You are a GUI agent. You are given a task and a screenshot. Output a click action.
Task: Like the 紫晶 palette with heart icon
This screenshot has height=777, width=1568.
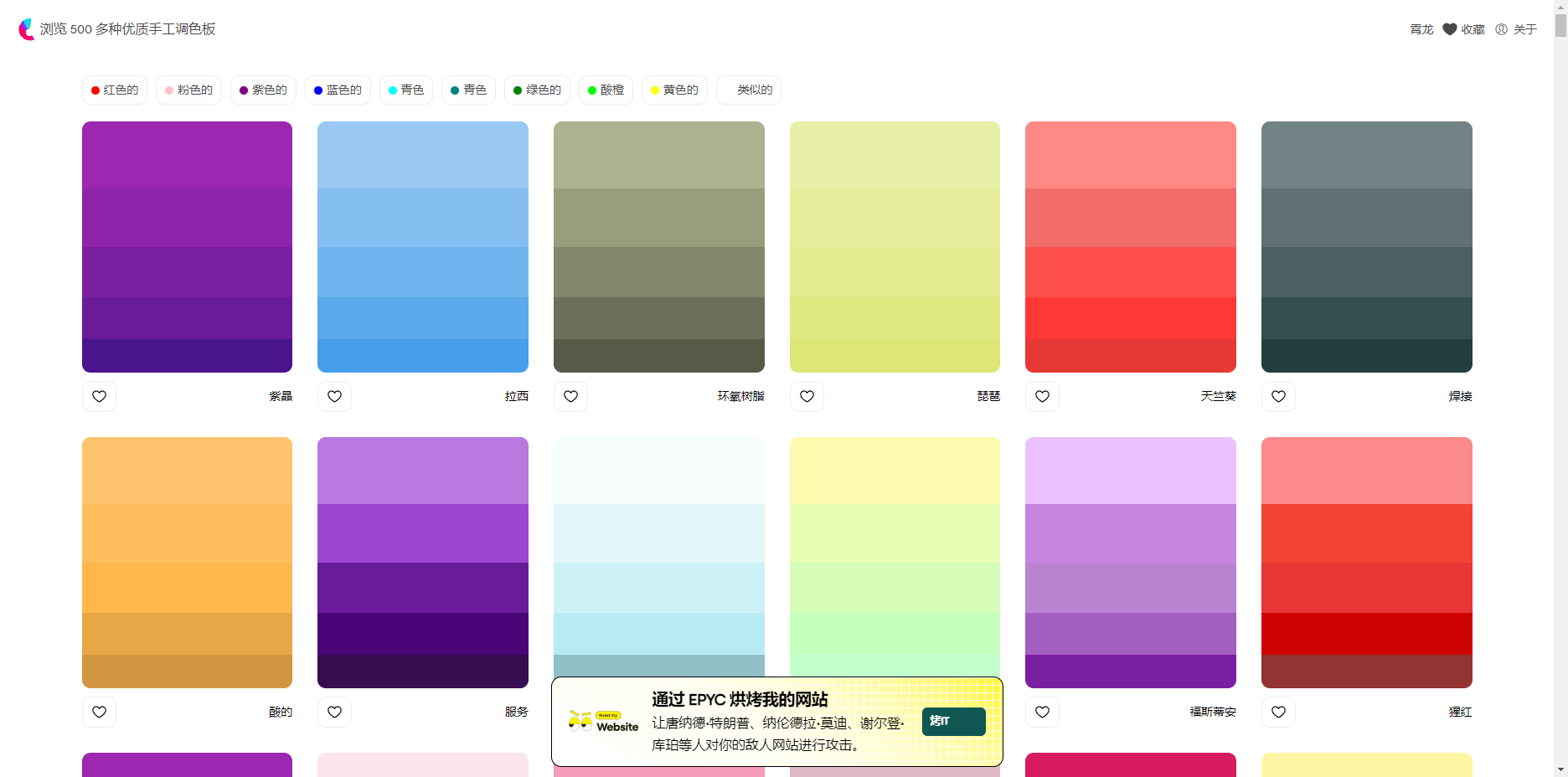coord(99,396)
